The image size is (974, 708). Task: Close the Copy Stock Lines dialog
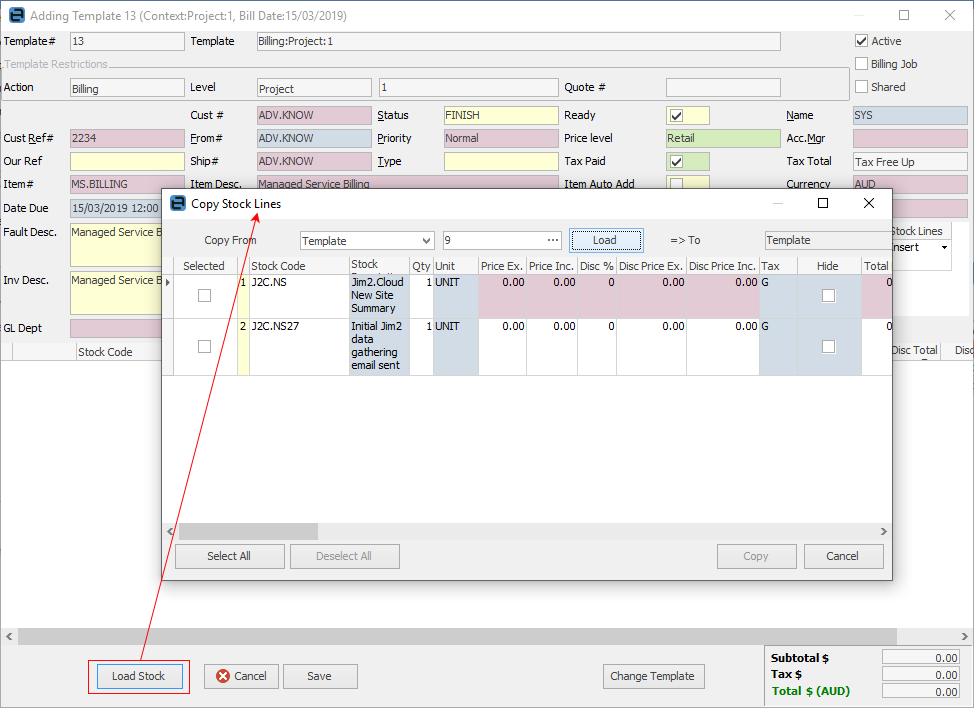[868, 203]
